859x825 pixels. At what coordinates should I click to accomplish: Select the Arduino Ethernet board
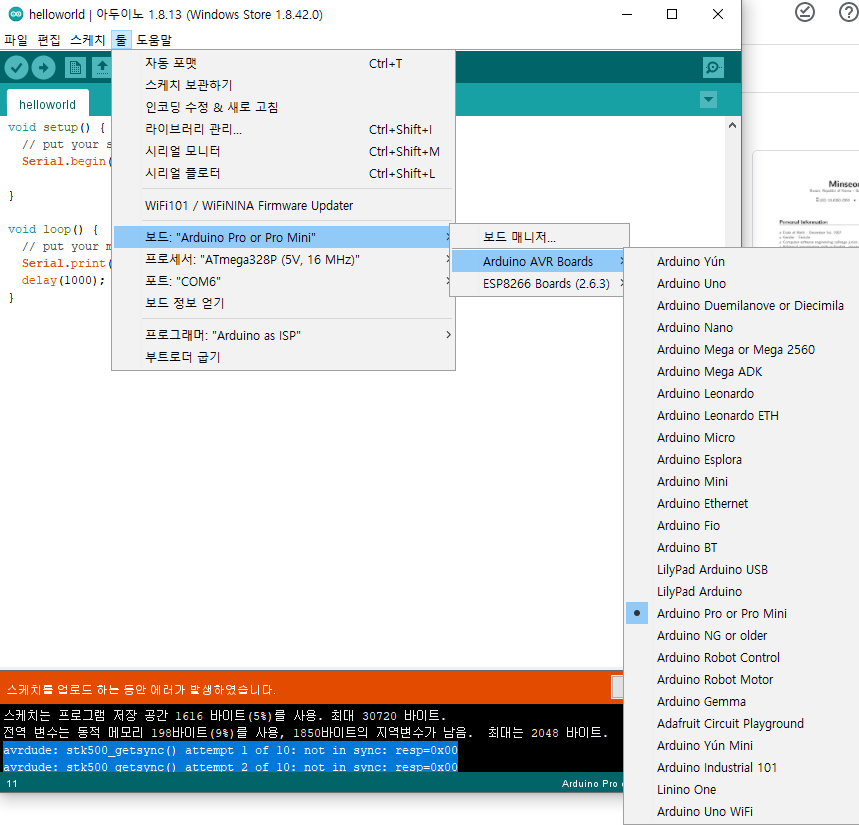pyautogui.click(x=742, y=503)
